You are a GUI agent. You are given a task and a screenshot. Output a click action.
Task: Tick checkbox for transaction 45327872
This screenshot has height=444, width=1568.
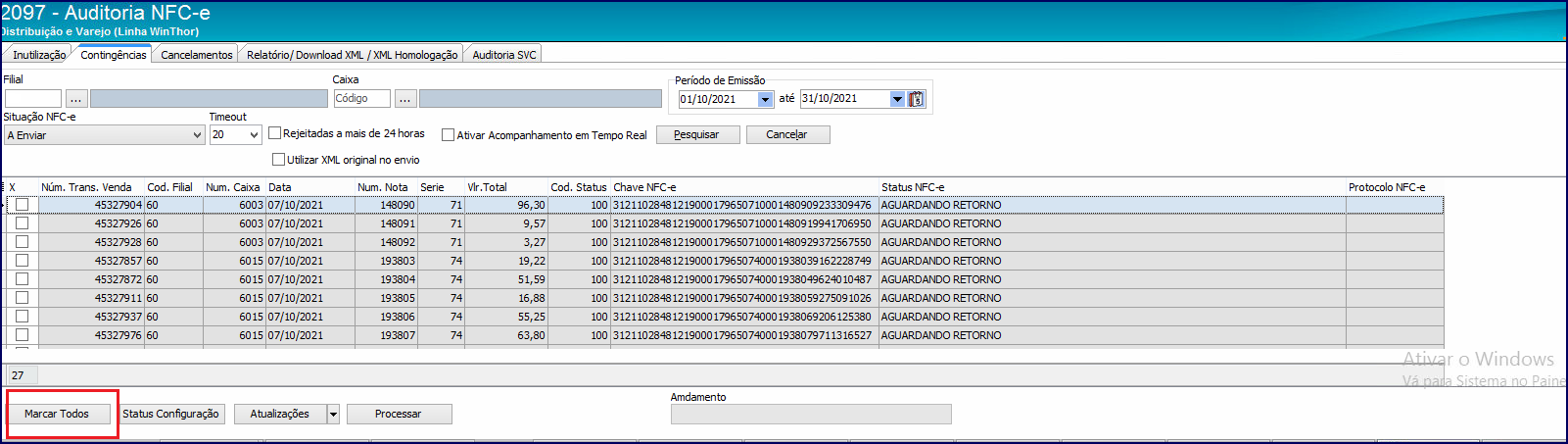(22, 279)
